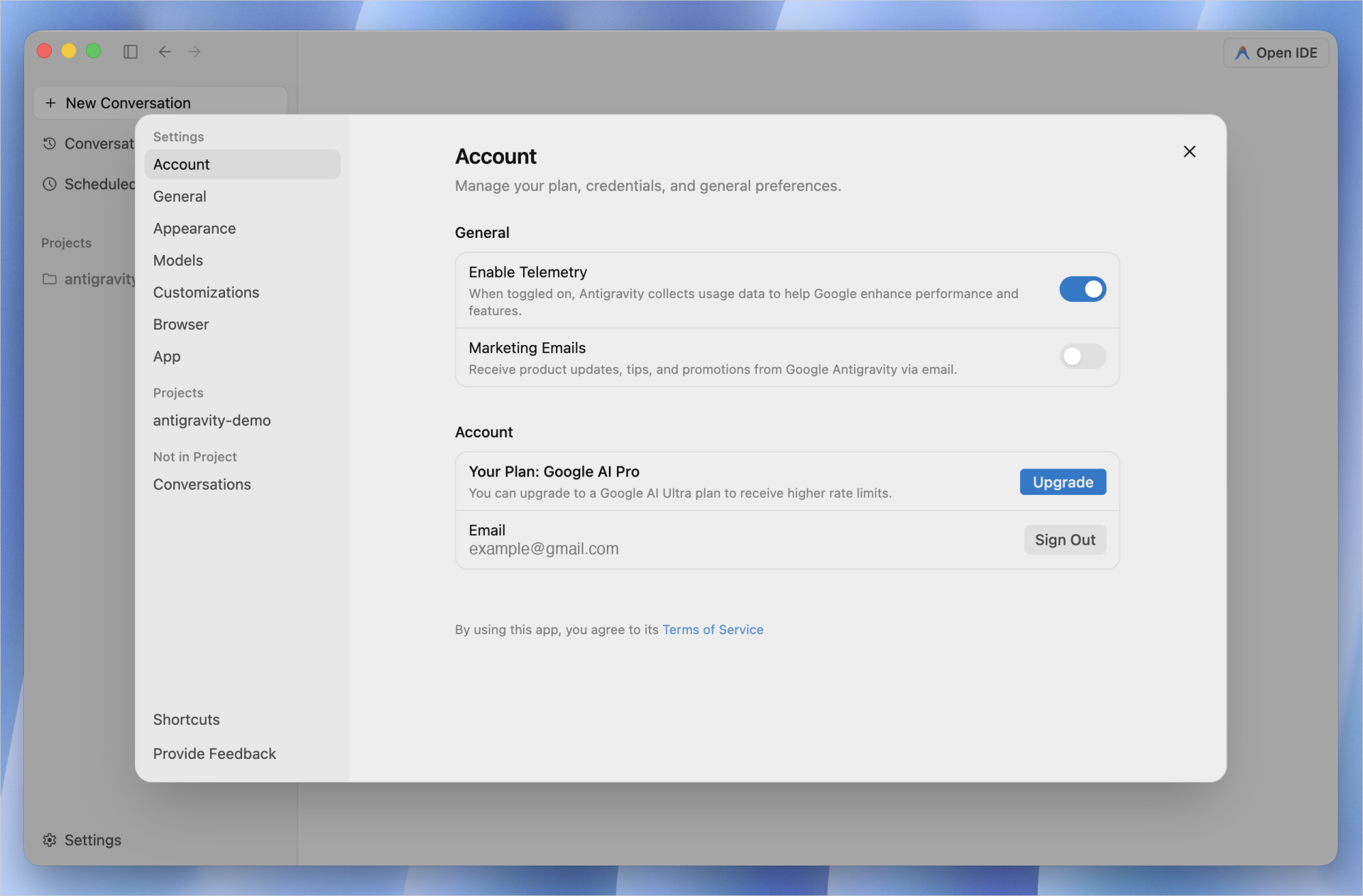Click the example@gmail.com email text

coord(543,549)
